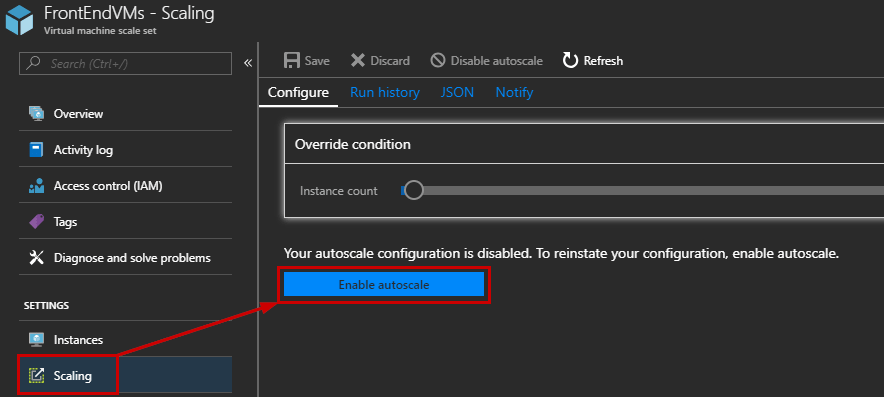Switch to the Configure tab
Viewport: 884px width, 397px height.
coord(298,92)
